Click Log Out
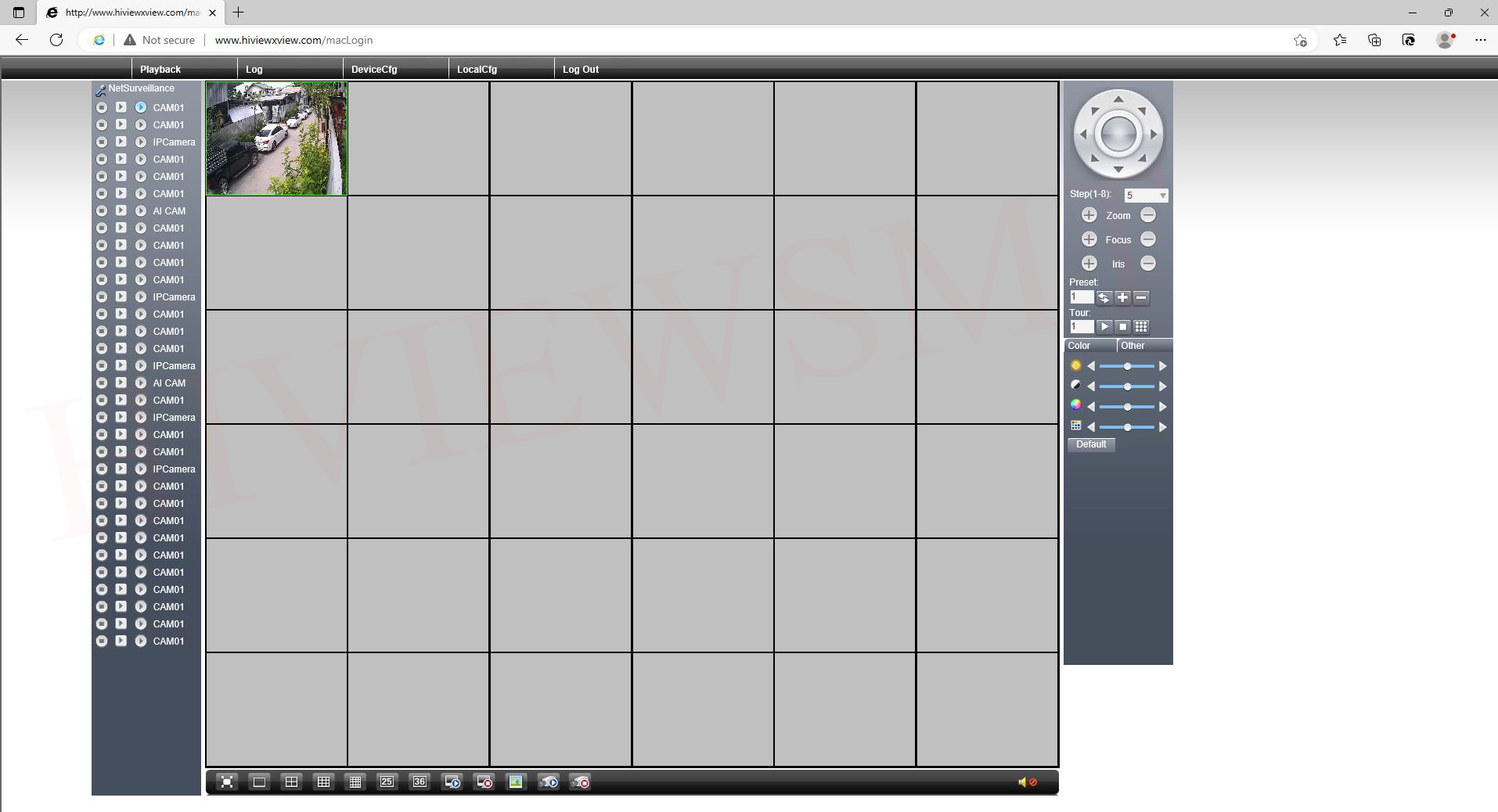Viewport: 1498px width, 812px height. 581,70
